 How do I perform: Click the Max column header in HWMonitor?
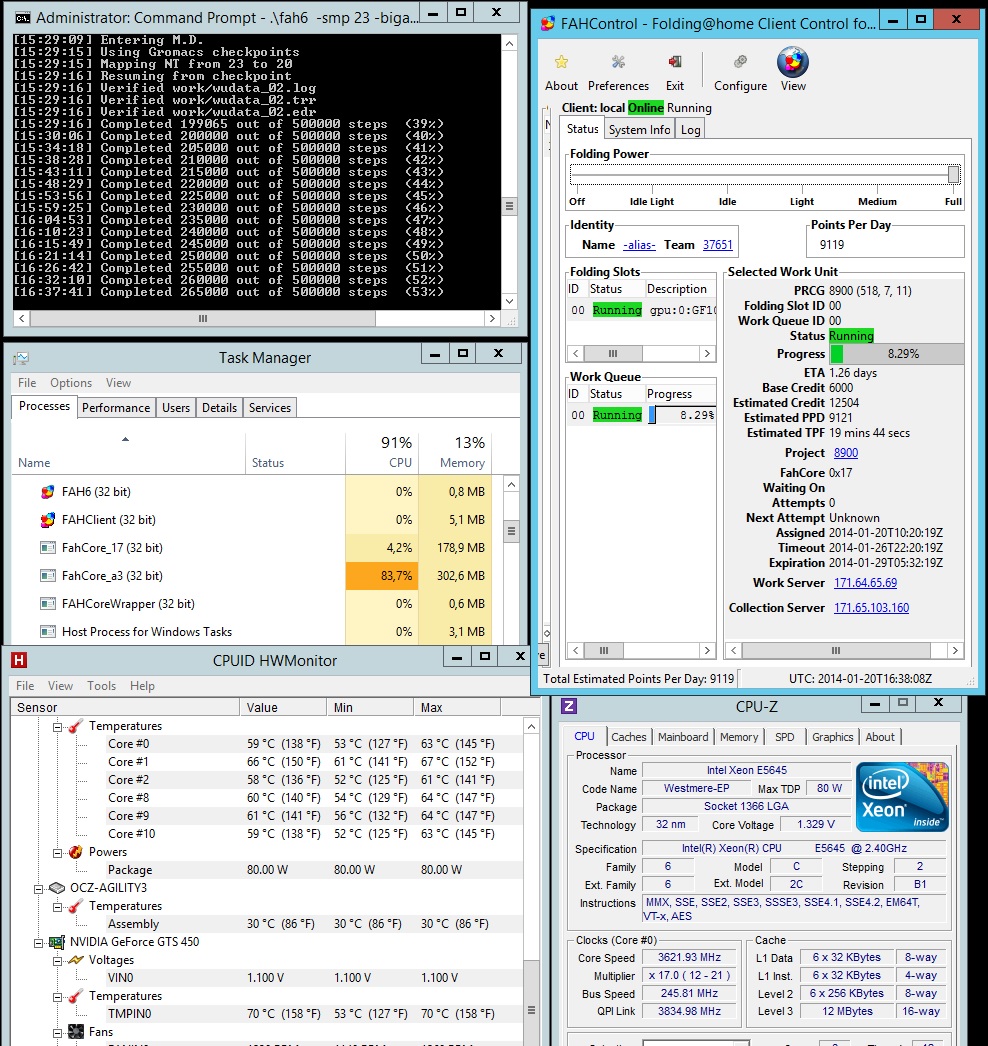point(456,707)
